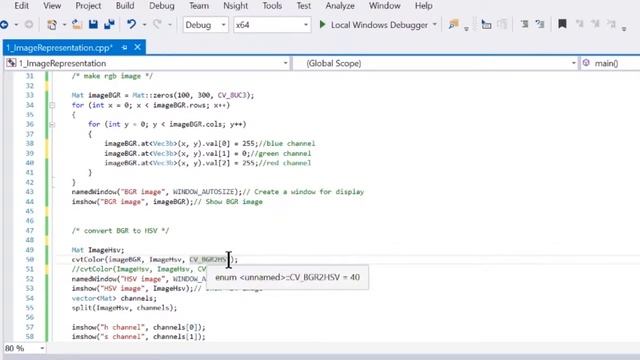Click the split(ImageHsv, channels) line
Screen dimensions: 640x360
pos(124,308)
